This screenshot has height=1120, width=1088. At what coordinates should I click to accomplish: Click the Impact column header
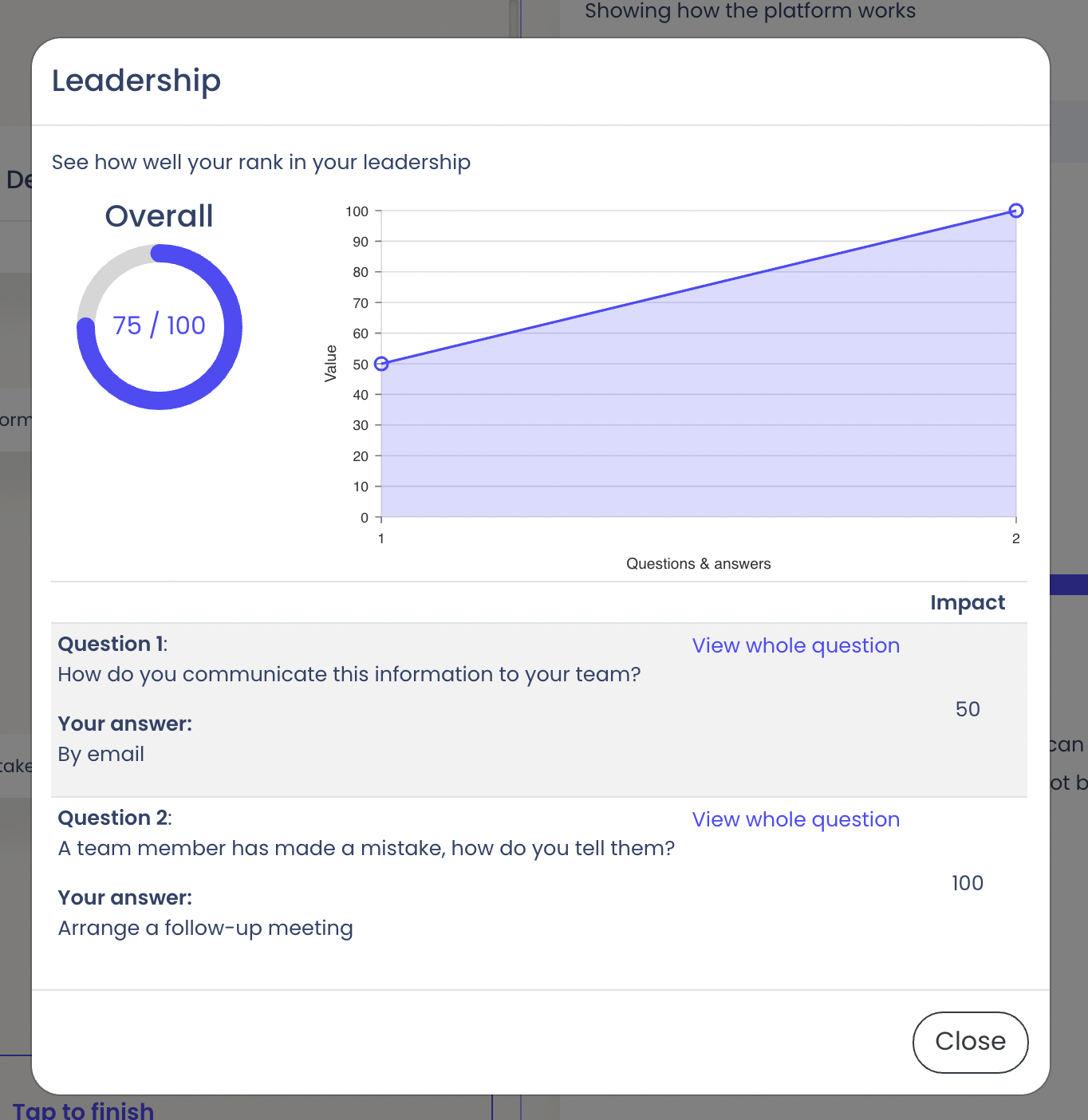(x=967, y=602)
